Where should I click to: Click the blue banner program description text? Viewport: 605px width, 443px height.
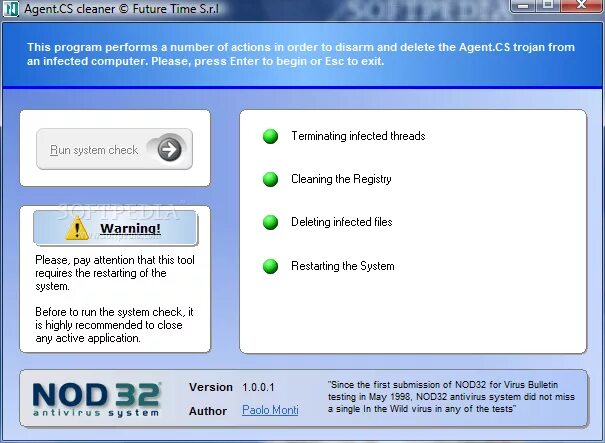click(301, 54)
